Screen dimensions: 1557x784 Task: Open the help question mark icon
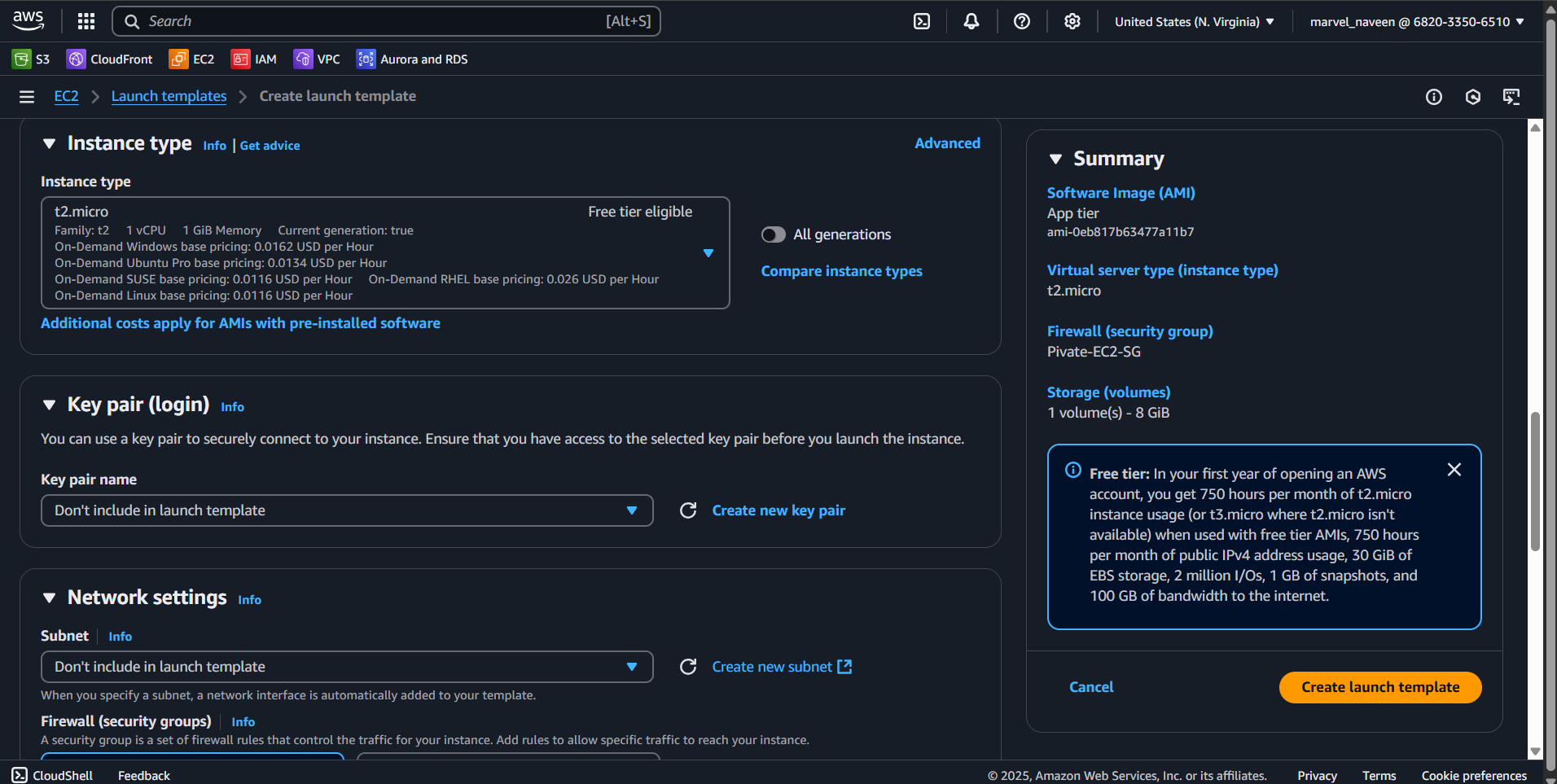coord(1022,22)
